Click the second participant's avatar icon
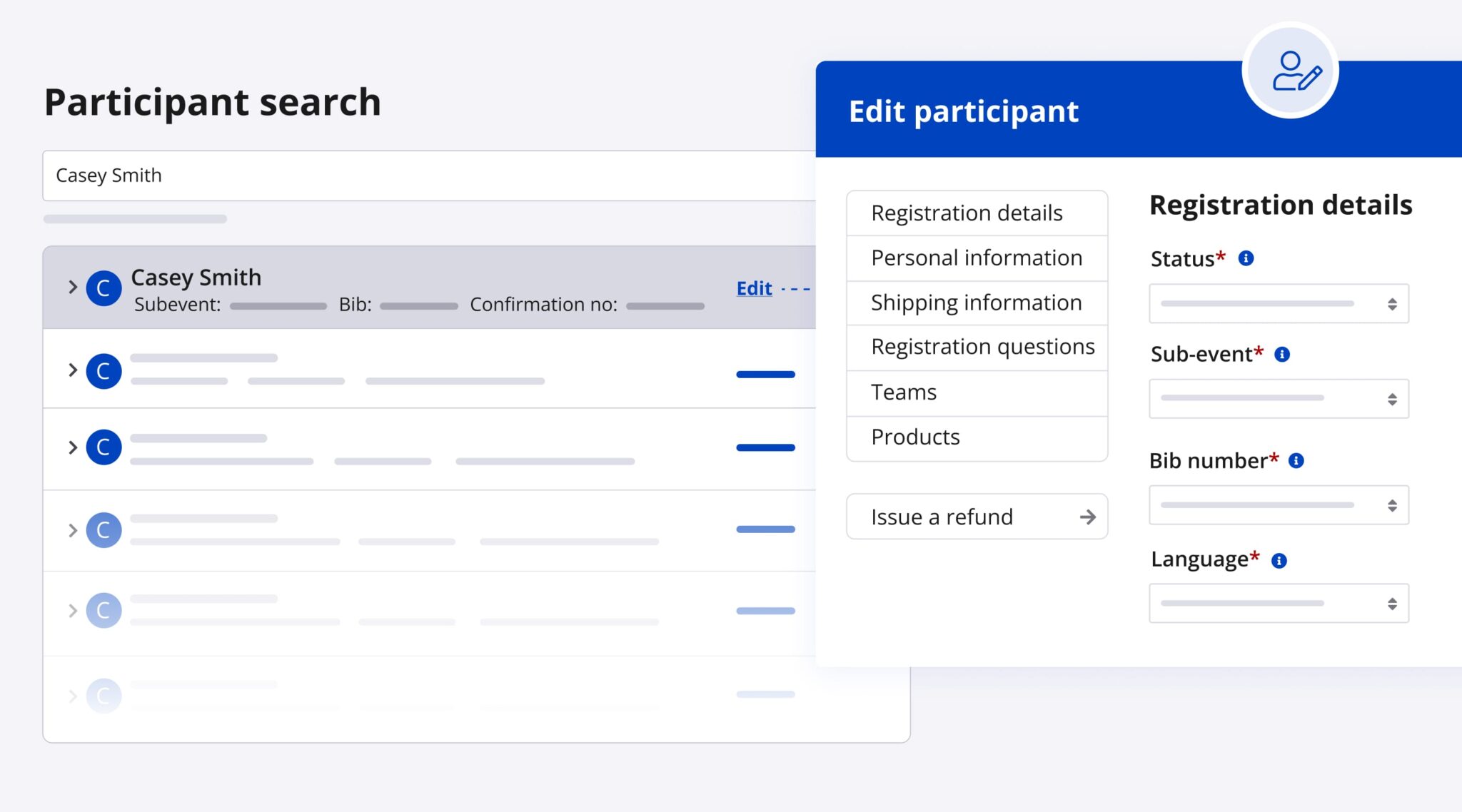This screenshot has width=1462, height=812. coord(103,370)
